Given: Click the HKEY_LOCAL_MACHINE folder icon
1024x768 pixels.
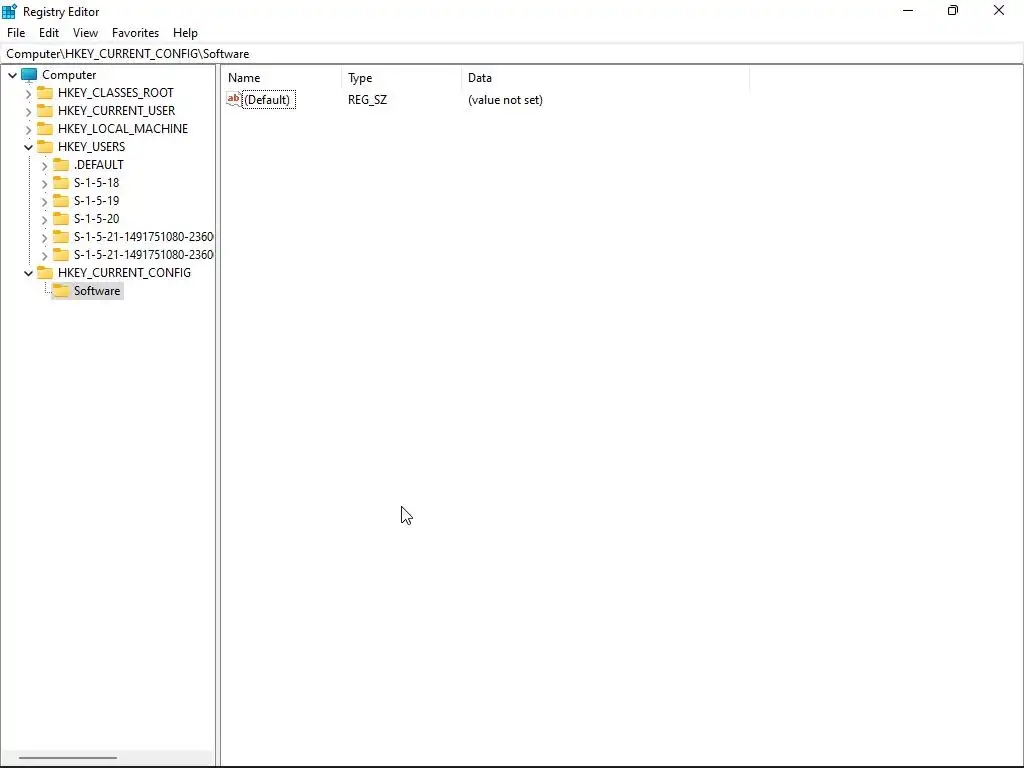Looking at the screenshot, I should [x=45, y=129].
